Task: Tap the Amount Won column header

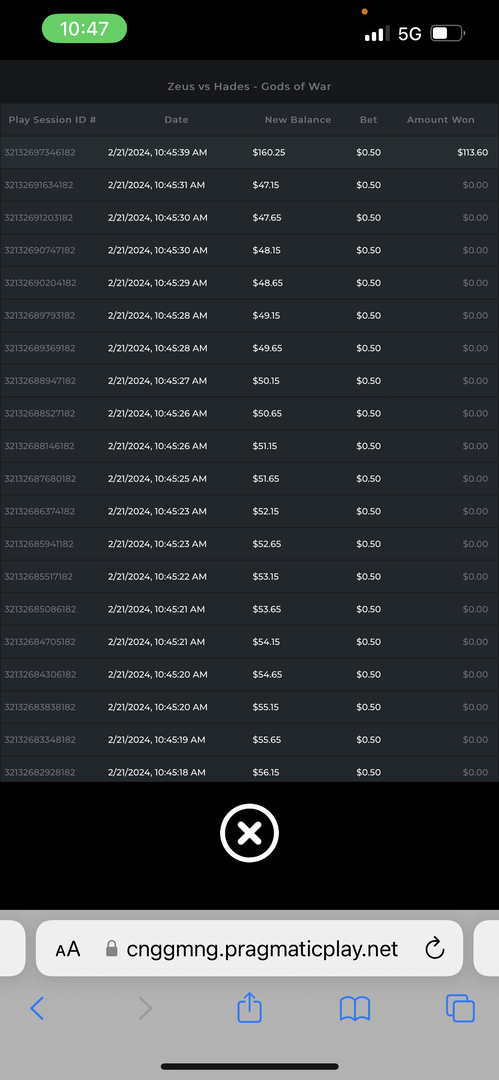Action: tap(440, 120)
